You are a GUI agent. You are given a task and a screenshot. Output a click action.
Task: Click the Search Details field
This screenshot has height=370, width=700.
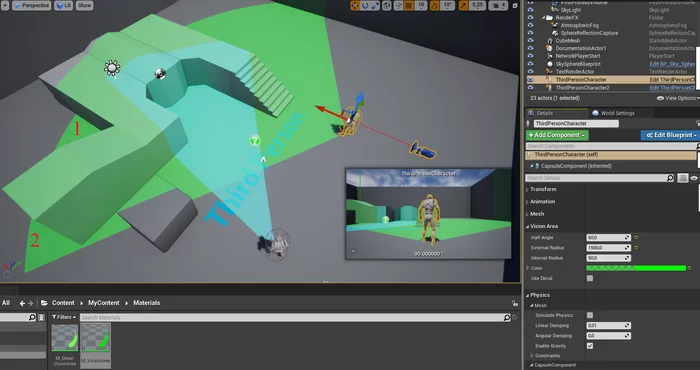point(600,178)
